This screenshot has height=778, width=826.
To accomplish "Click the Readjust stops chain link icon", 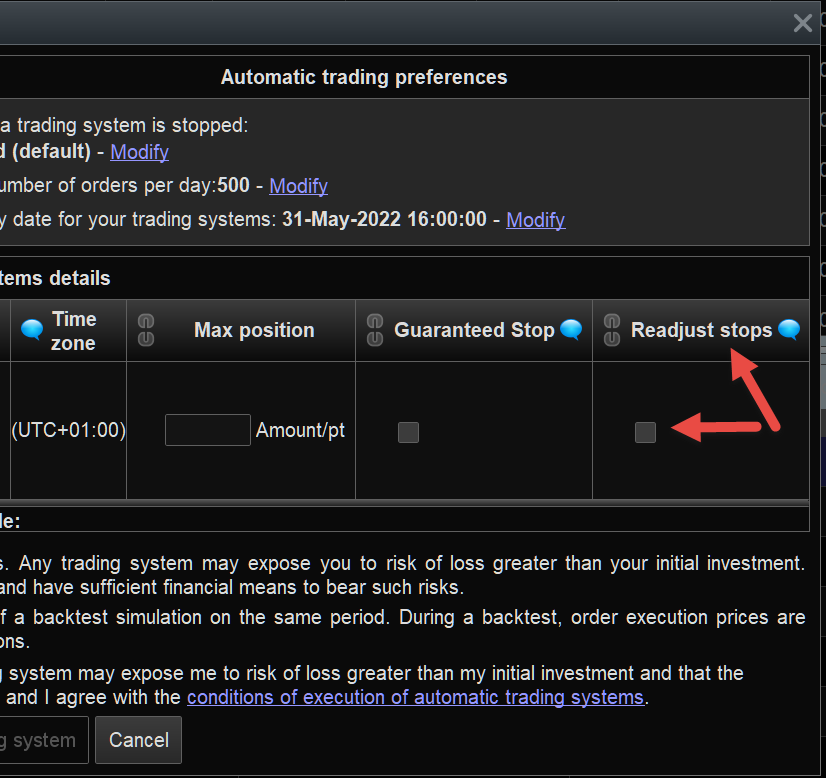I will click(612, 330).
